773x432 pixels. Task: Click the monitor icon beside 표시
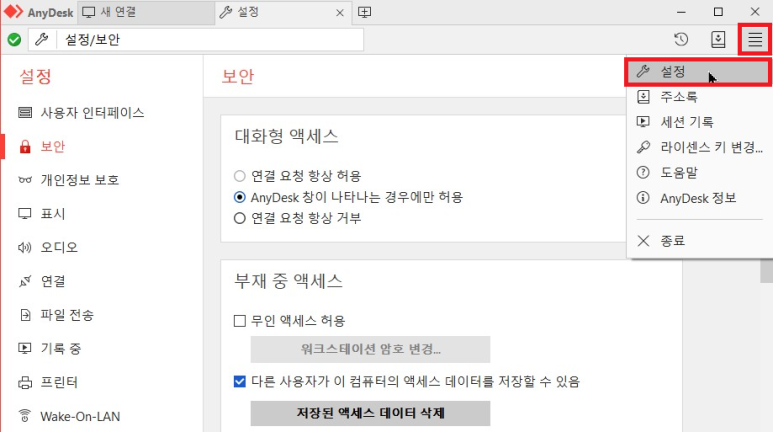(25, 214)
